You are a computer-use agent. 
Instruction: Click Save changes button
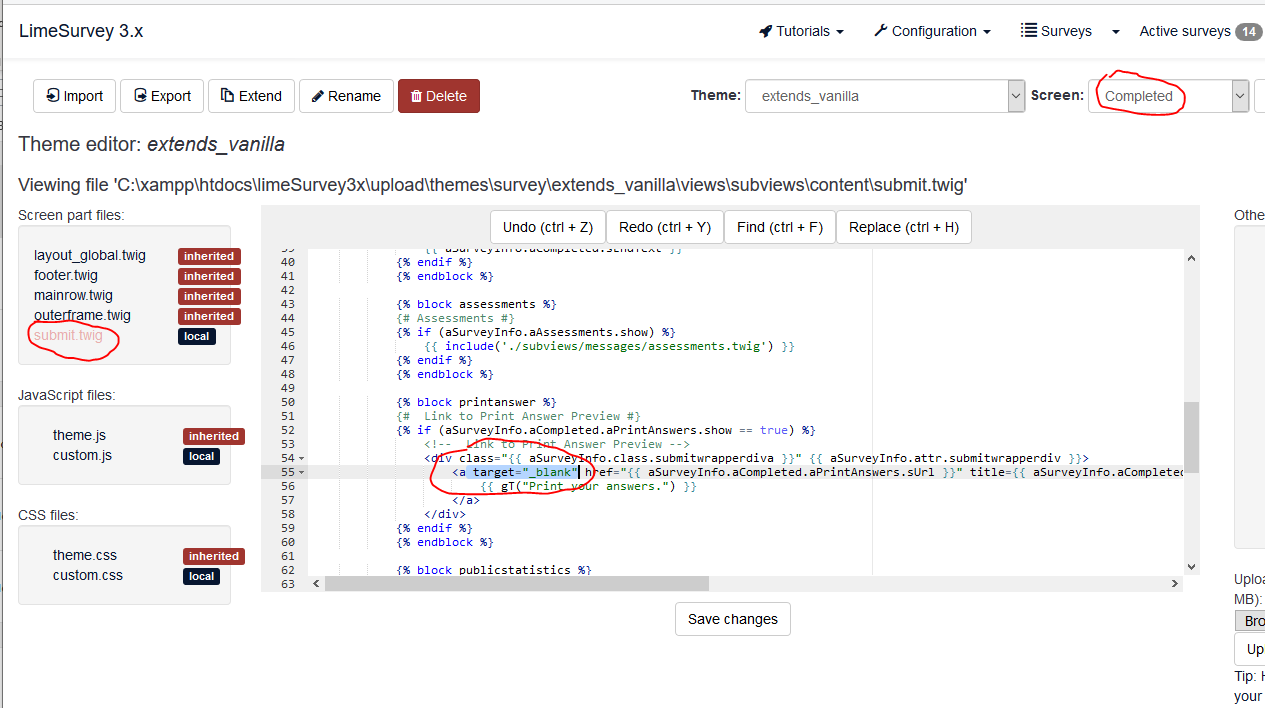click(x=732, y=619)
